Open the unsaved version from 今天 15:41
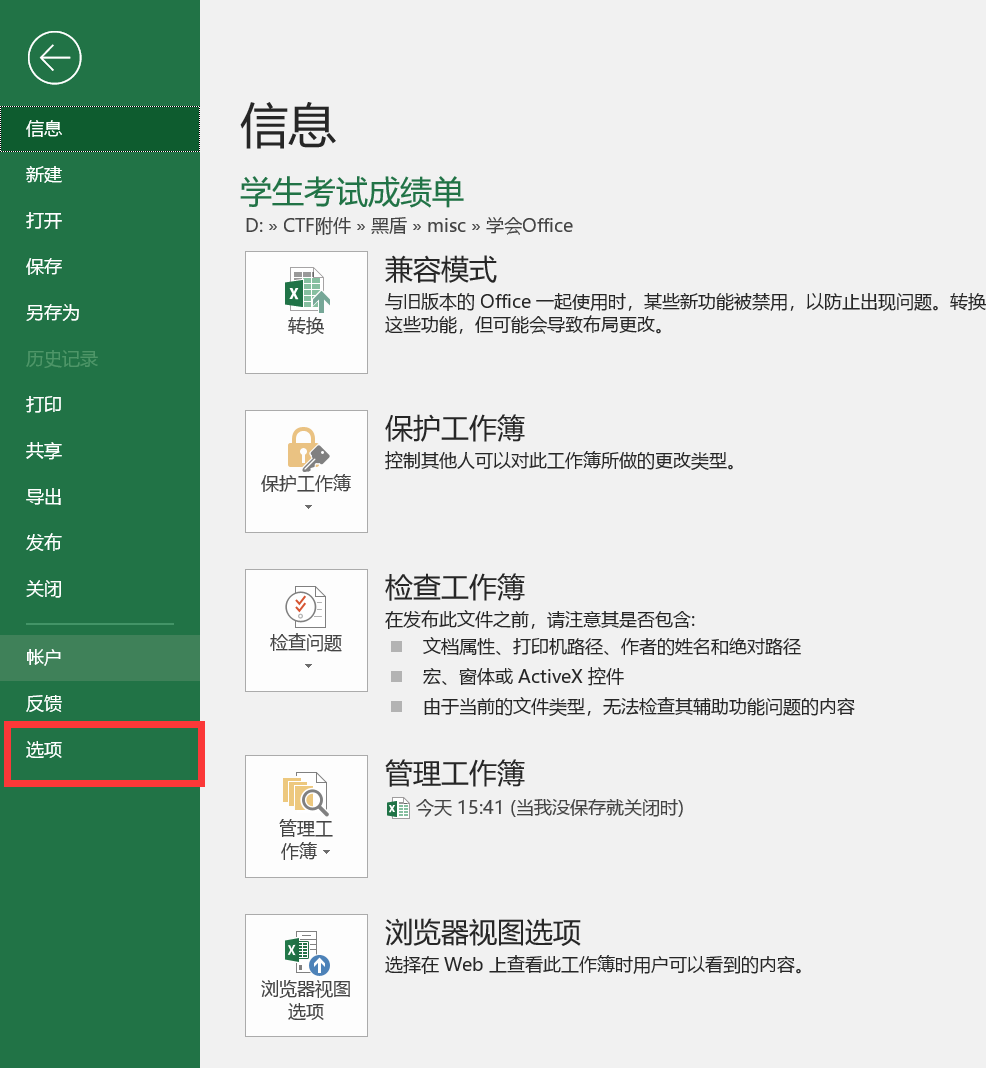 click(x=550, y=808)
